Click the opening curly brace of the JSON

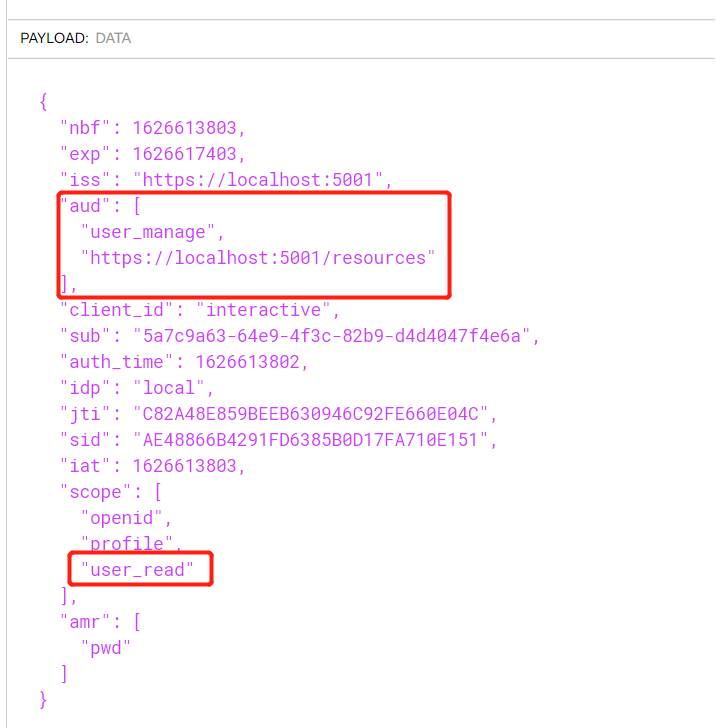[x=43, y=102]
